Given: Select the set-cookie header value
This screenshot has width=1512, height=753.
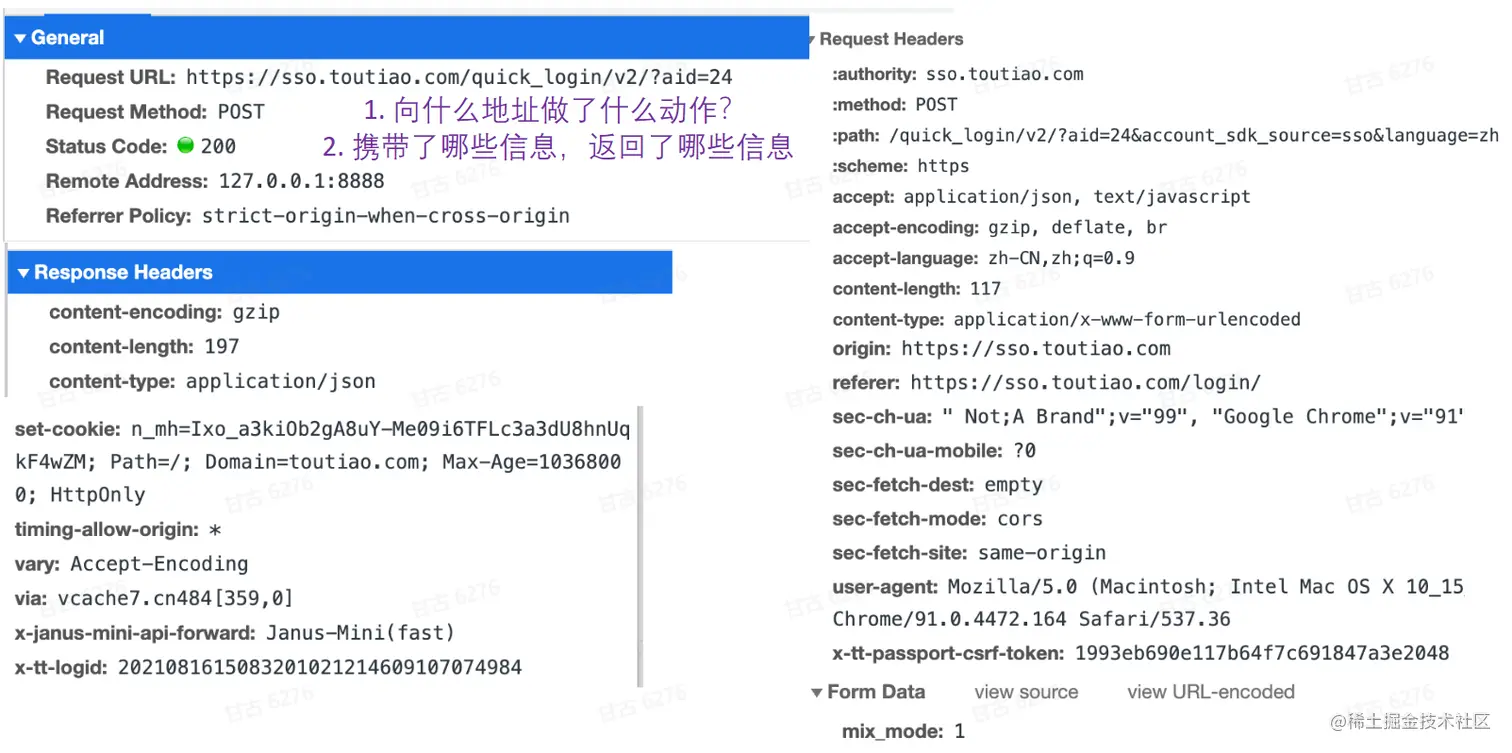Looking at the screenshot, I should click(323, 462).
